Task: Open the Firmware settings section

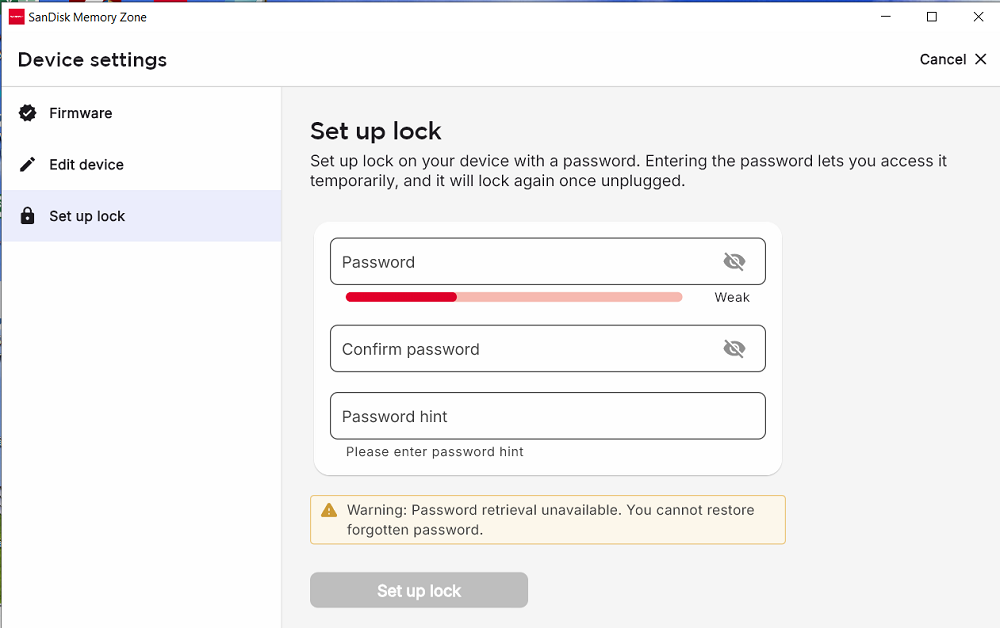Action: pyautogui.click(x=142, y=113)
